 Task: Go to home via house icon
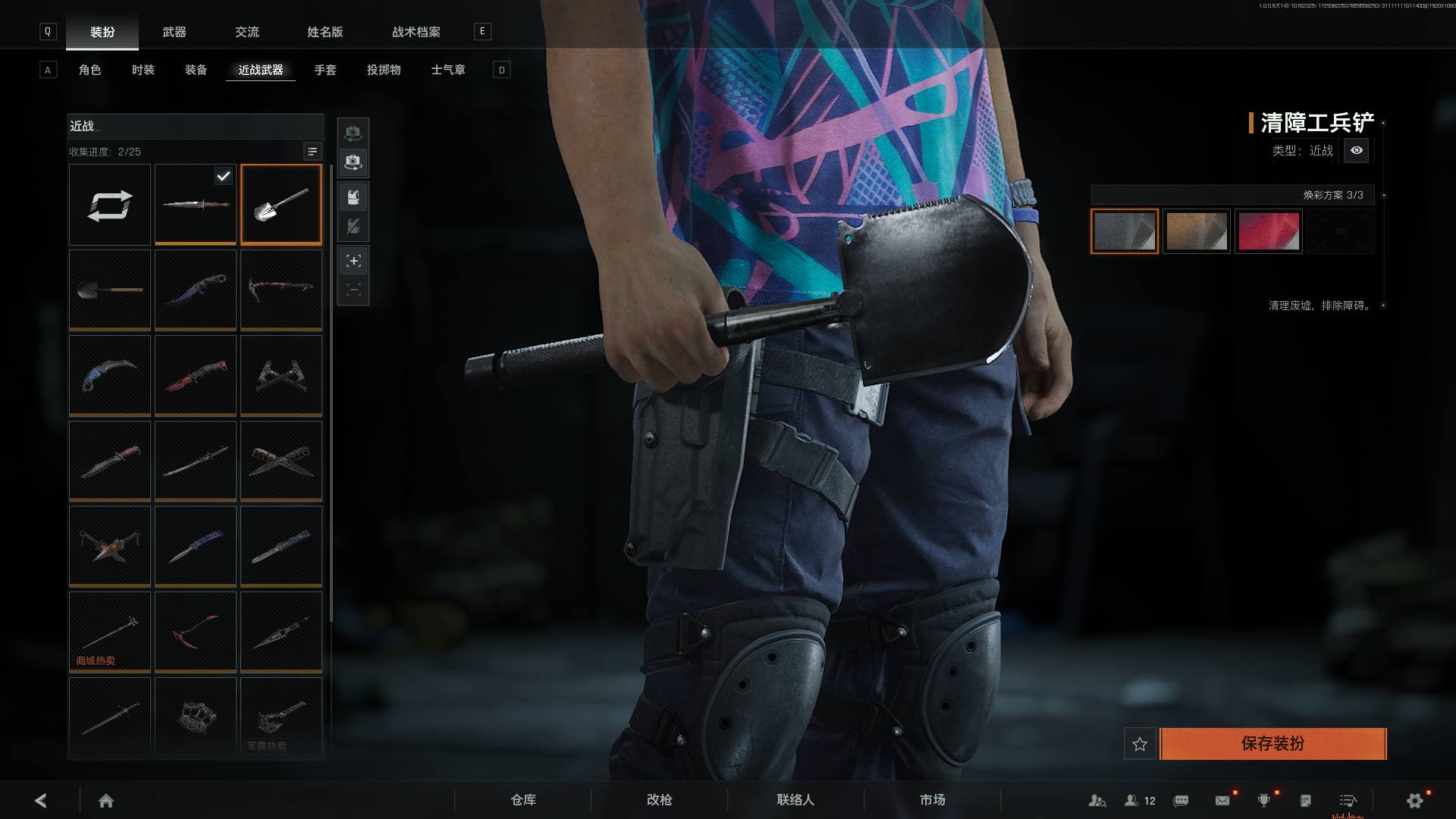pos(106,801)
